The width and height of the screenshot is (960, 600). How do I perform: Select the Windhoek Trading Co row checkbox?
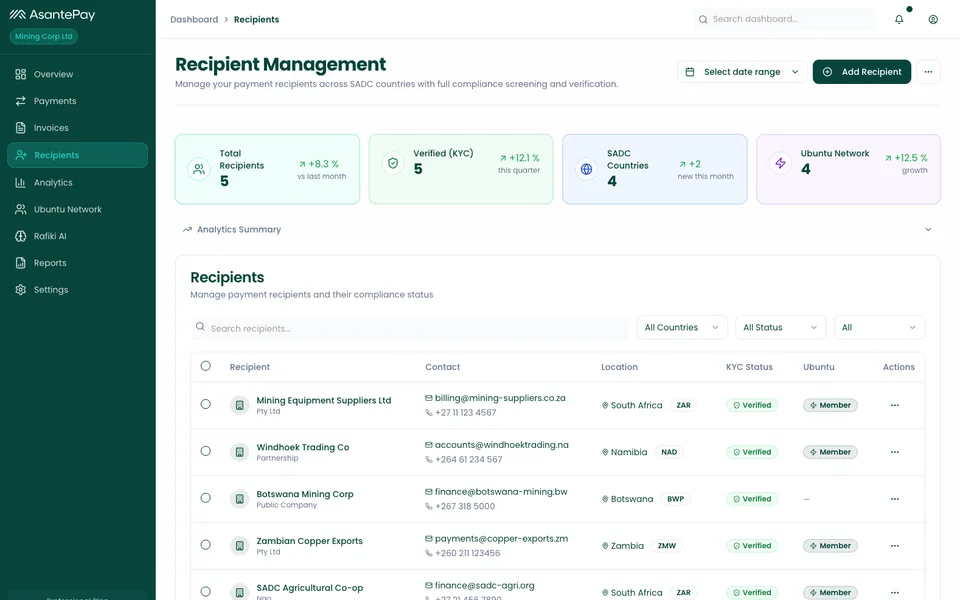tap(206, 451)
